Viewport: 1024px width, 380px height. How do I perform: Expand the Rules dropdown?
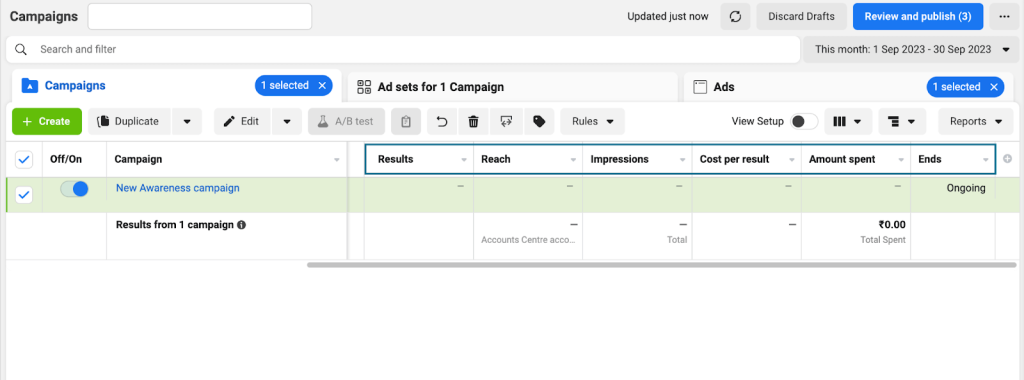click(592, 121)
